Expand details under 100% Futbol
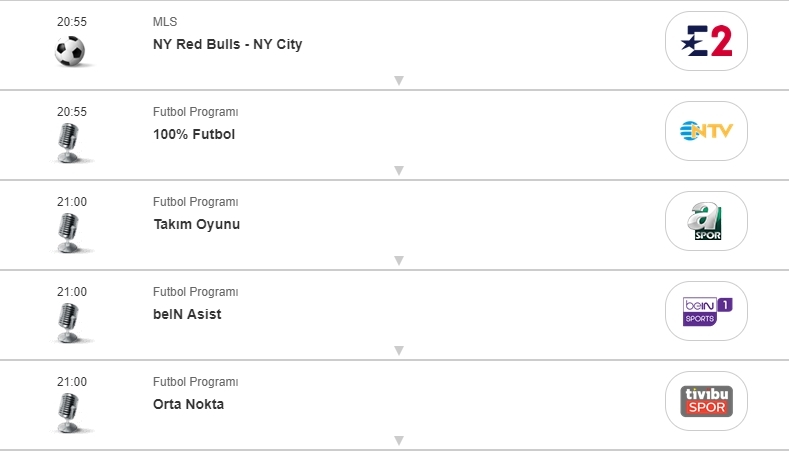Image resolution: width=789 pixels, height=451 pixels. pyautogui.click(x=398, y=170)
